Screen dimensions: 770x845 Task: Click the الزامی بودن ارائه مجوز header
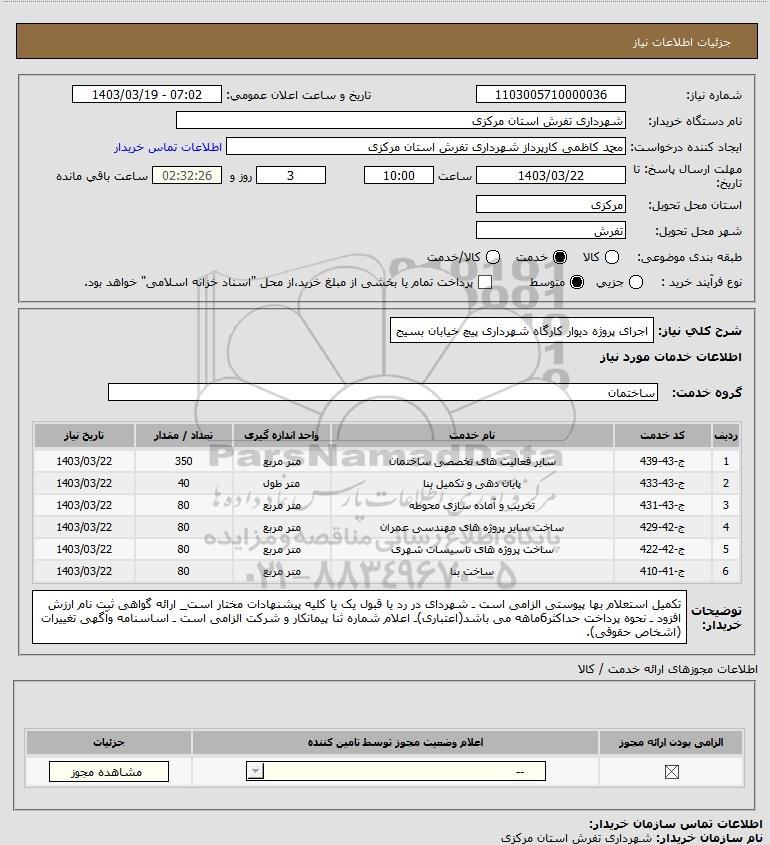(x=671, y=743)
